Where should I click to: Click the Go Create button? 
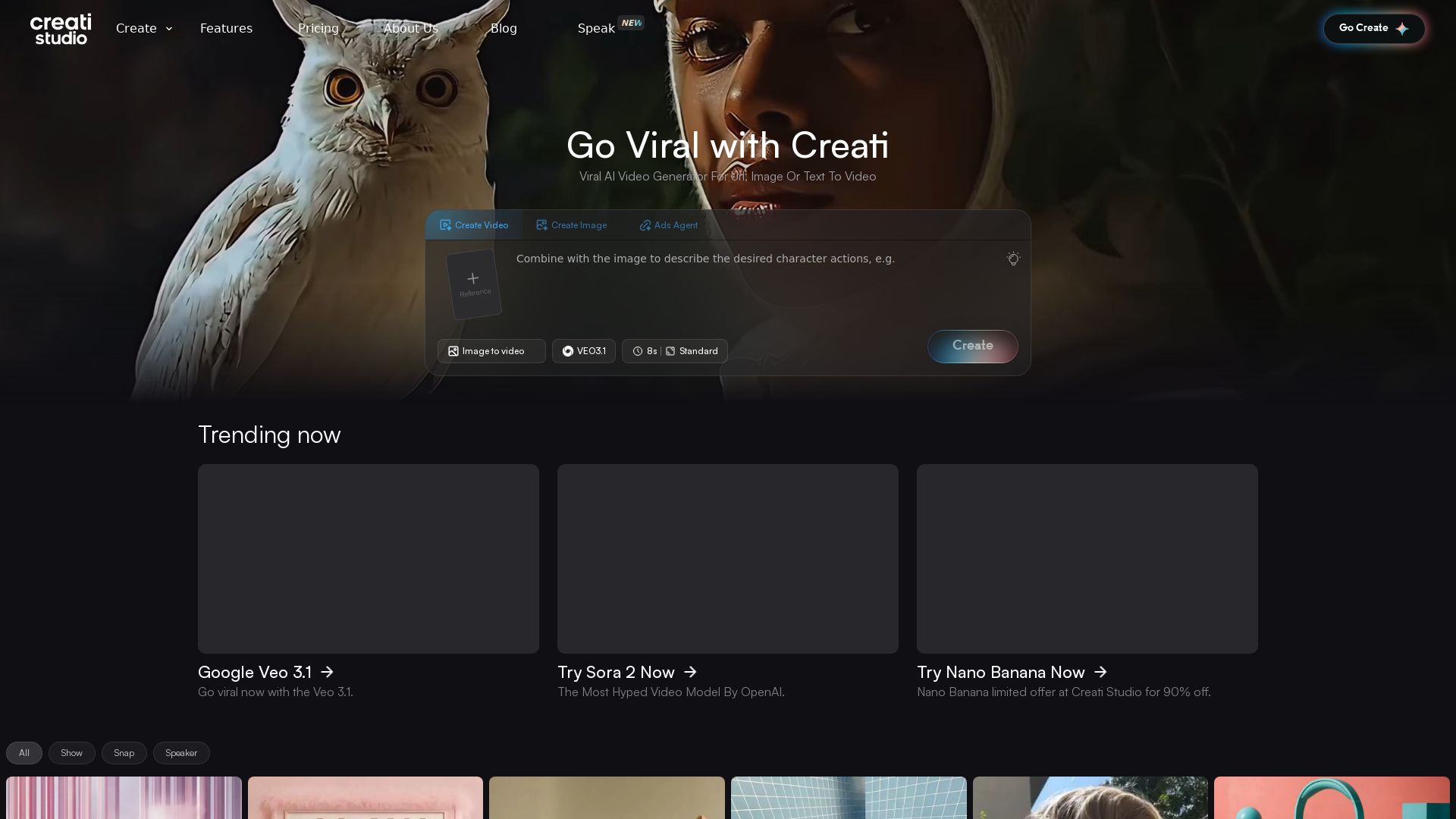1374,28
